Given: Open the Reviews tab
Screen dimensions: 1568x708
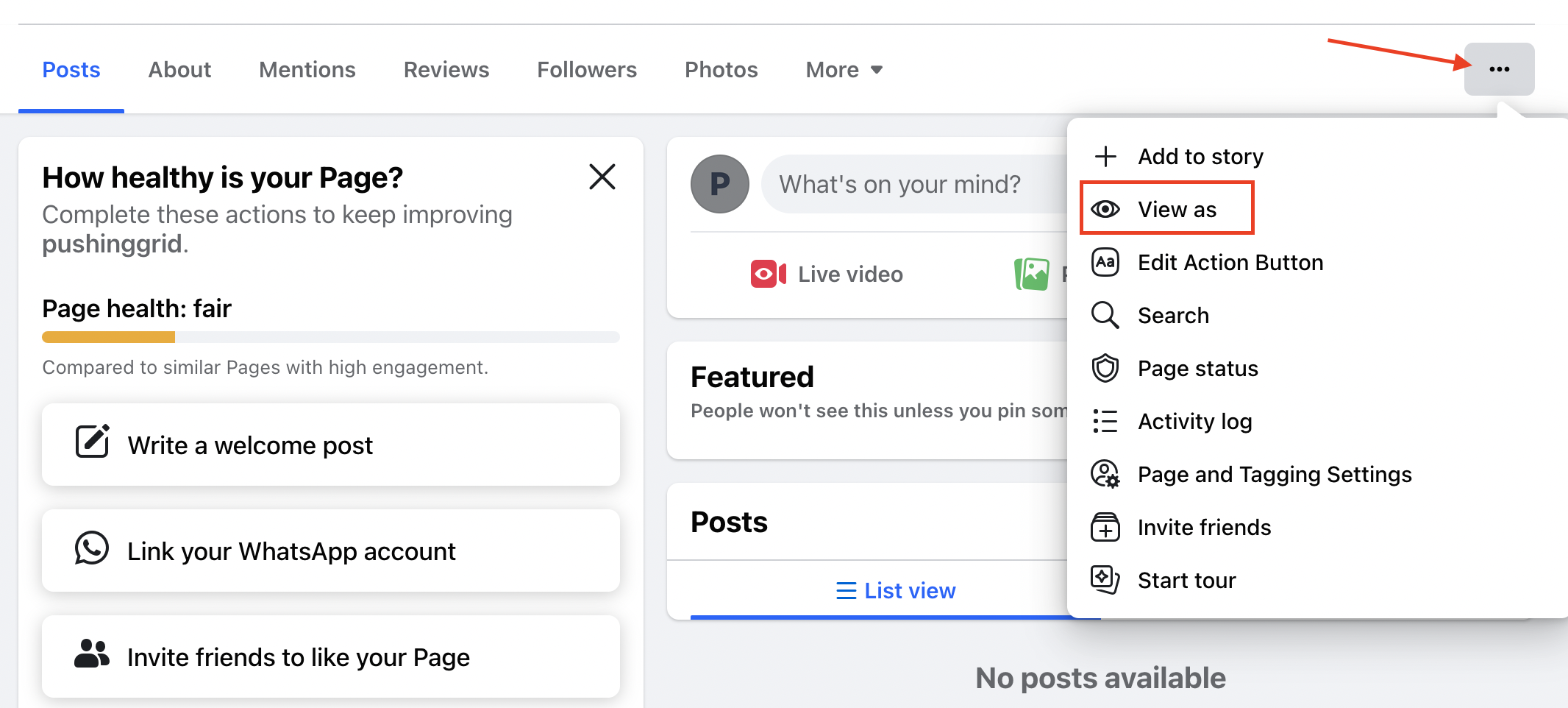Looking at the screenshot, I should point(446,70).
